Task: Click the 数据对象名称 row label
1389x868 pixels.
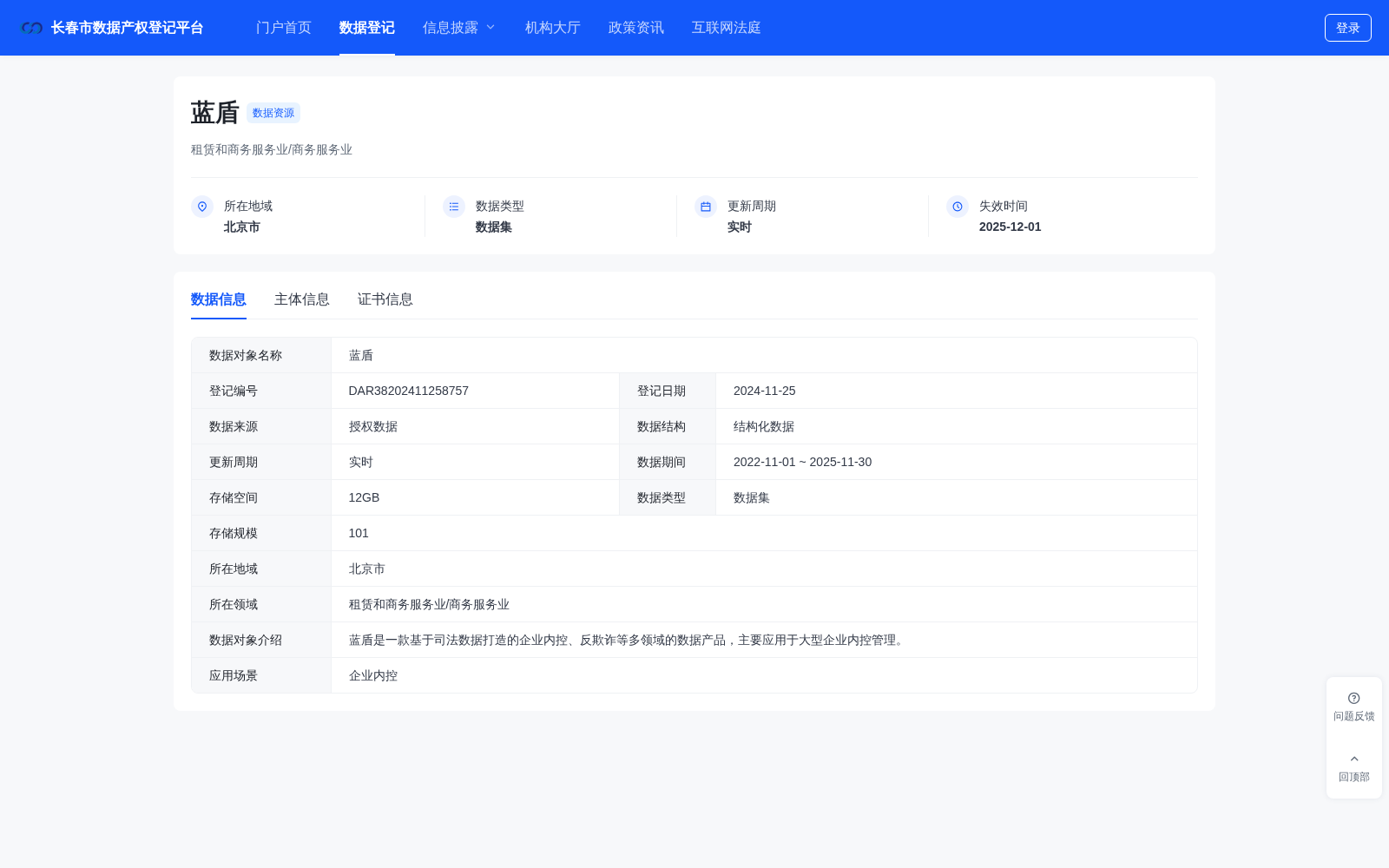Action: pyautogui.click(x=246, y=355)
